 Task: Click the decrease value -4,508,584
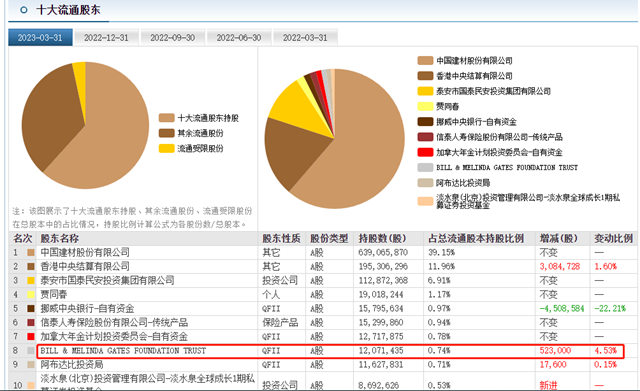(562, 309)
